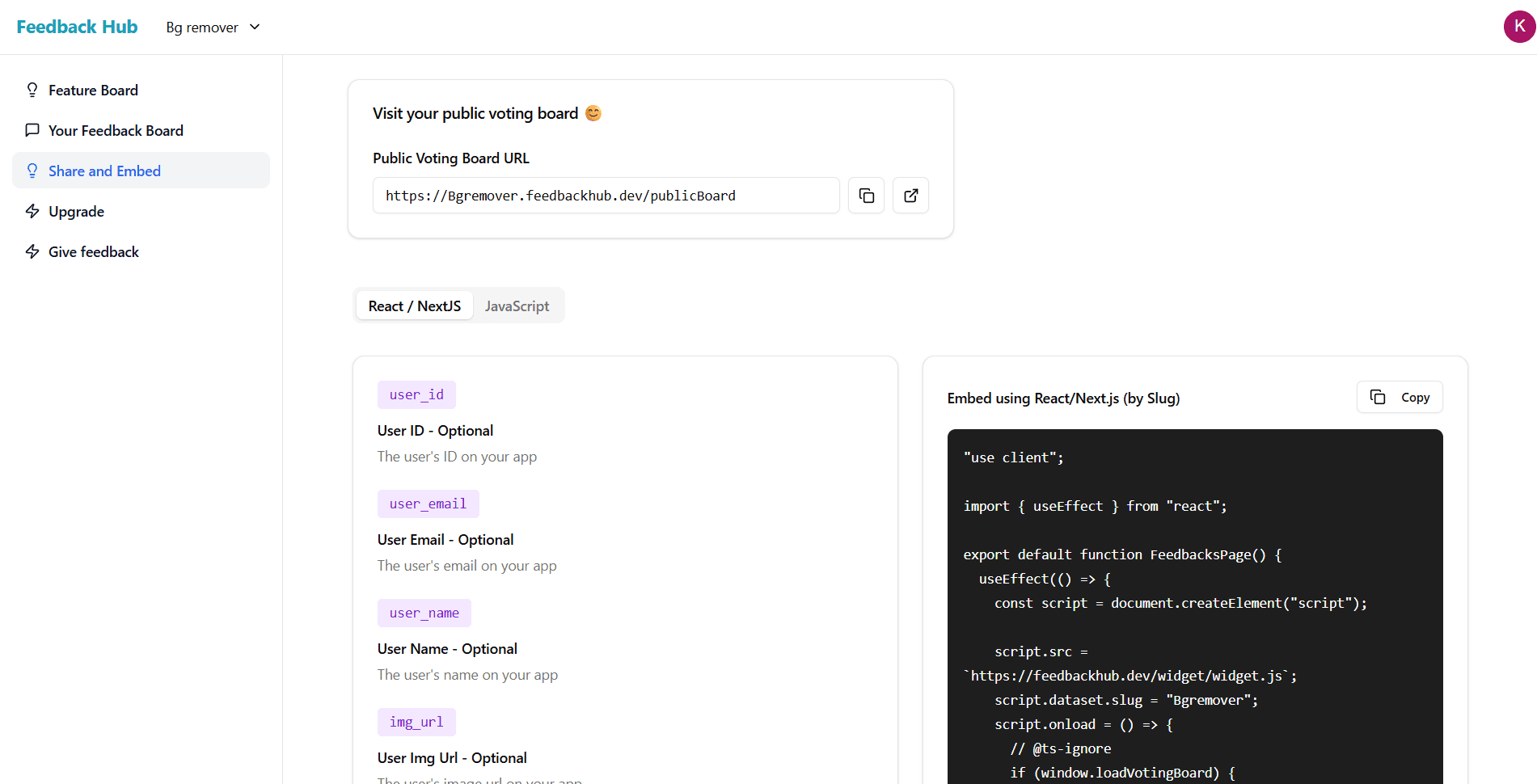Click the copy icon next to voting board URL
The image size is (1537, 784).
866,195
